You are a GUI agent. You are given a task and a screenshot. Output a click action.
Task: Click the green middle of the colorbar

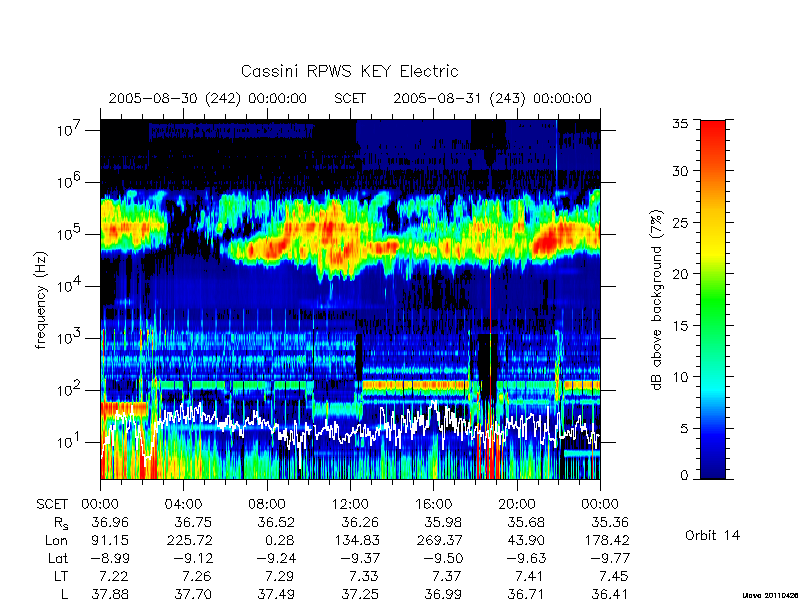(713, 301)
